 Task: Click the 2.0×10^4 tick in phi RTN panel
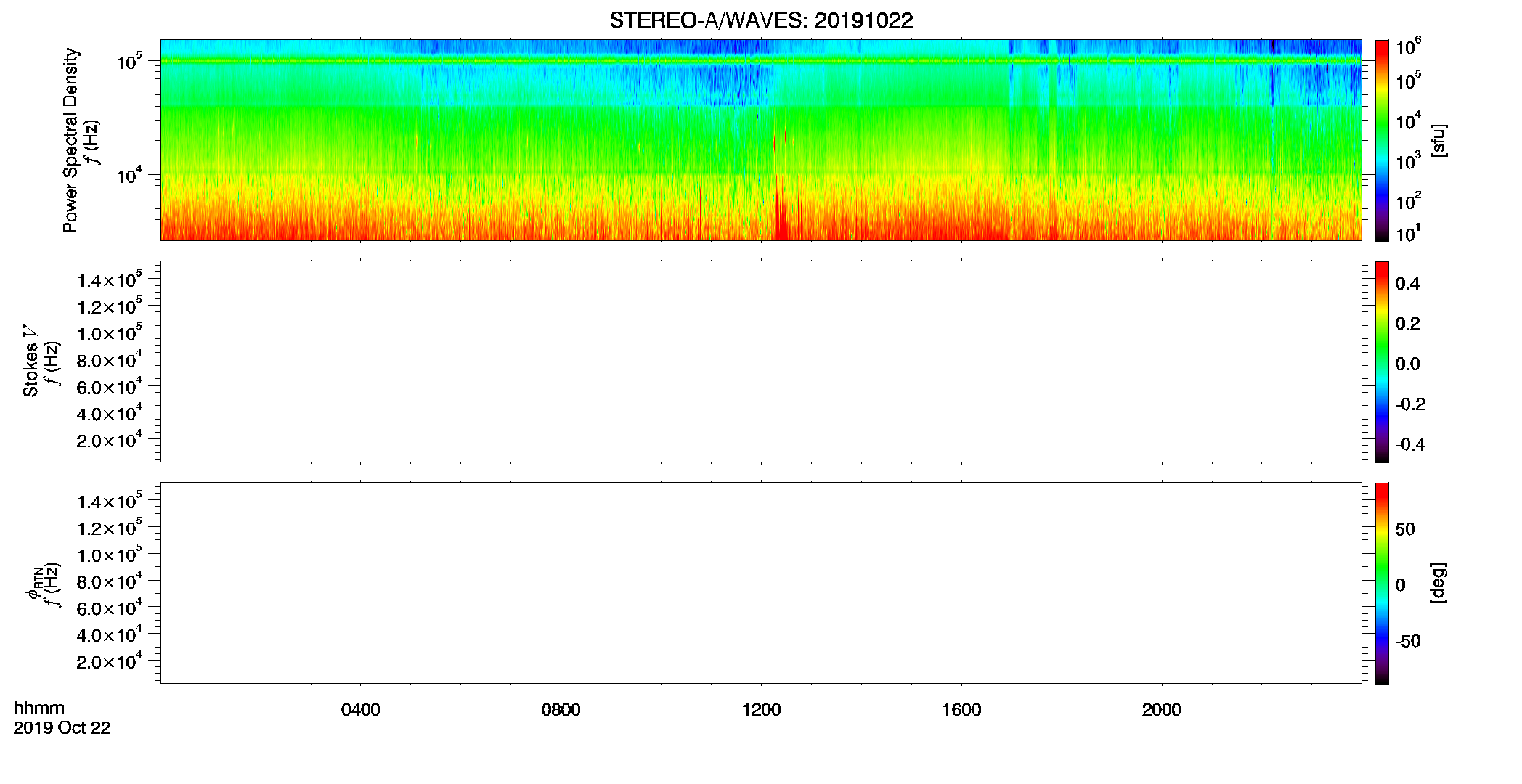pos(110,661)
